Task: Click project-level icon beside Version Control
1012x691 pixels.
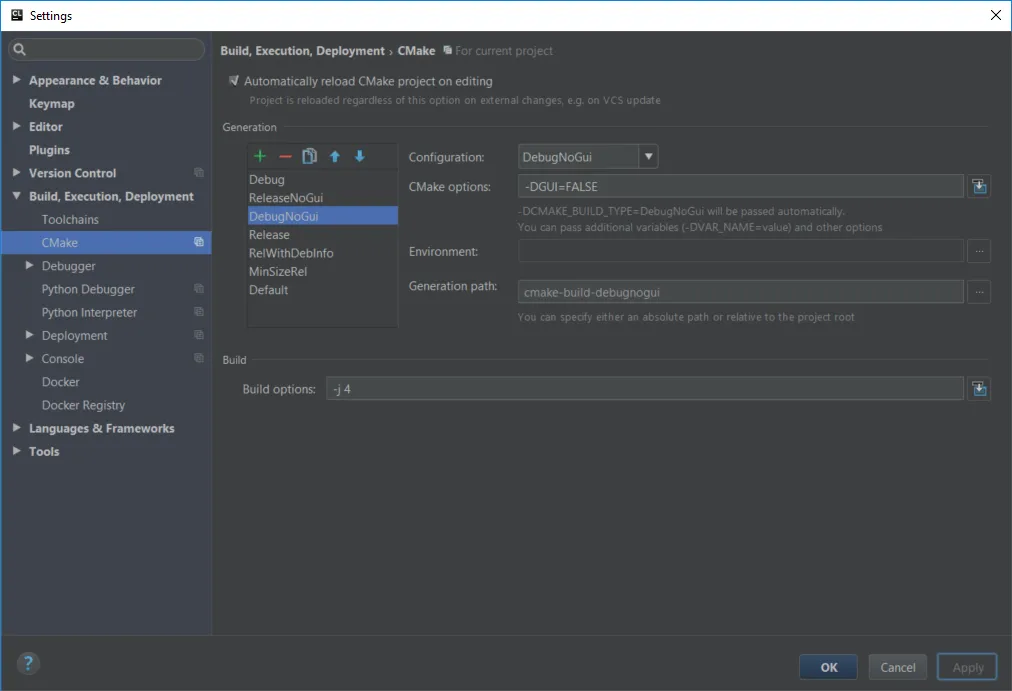Action: (199, 173)
